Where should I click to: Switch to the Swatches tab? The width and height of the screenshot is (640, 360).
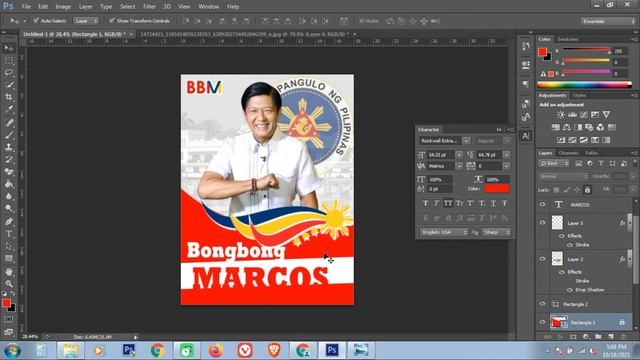click(x=567, y=39)
